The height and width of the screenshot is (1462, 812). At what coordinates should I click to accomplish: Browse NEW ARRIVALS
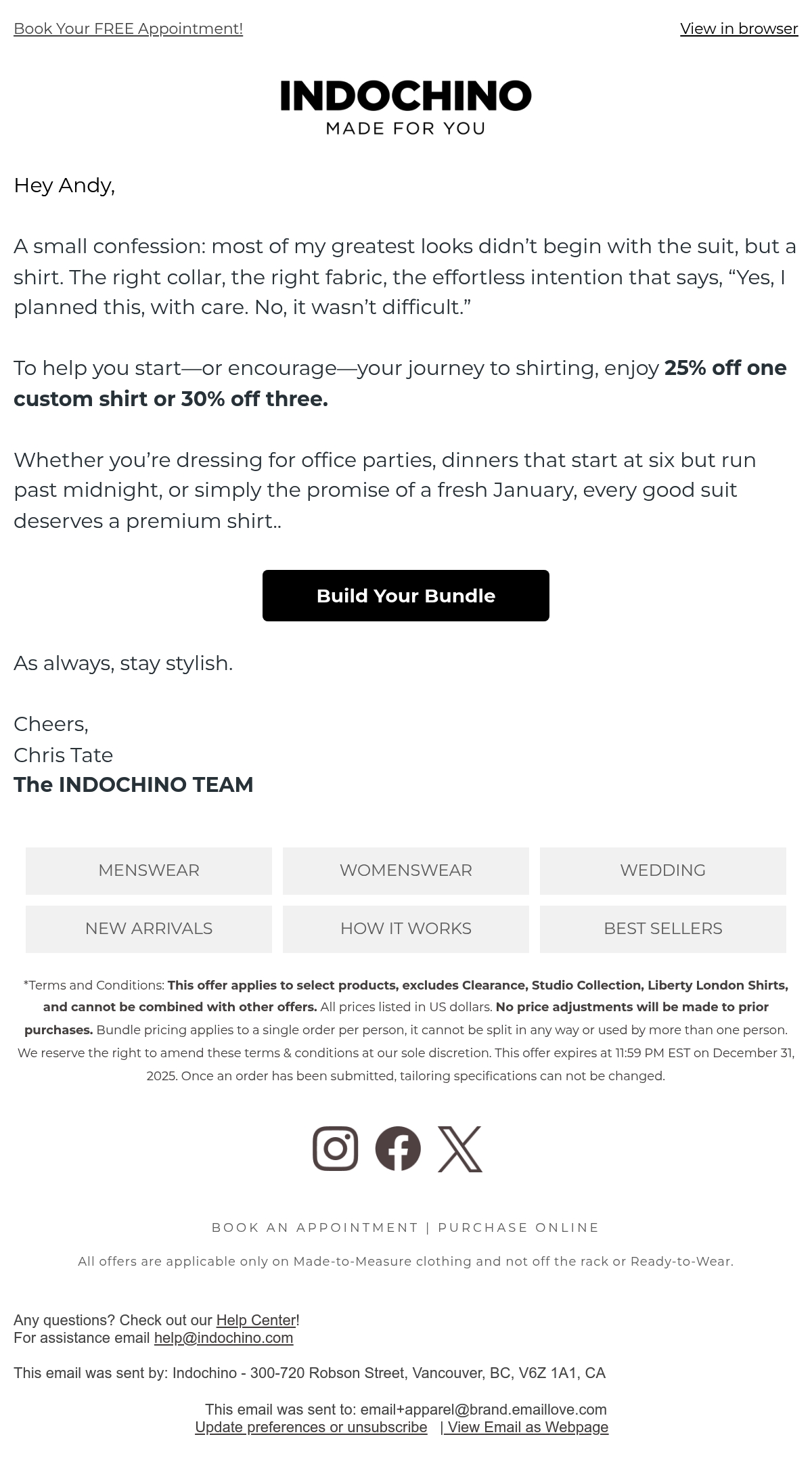coord(149,929)
